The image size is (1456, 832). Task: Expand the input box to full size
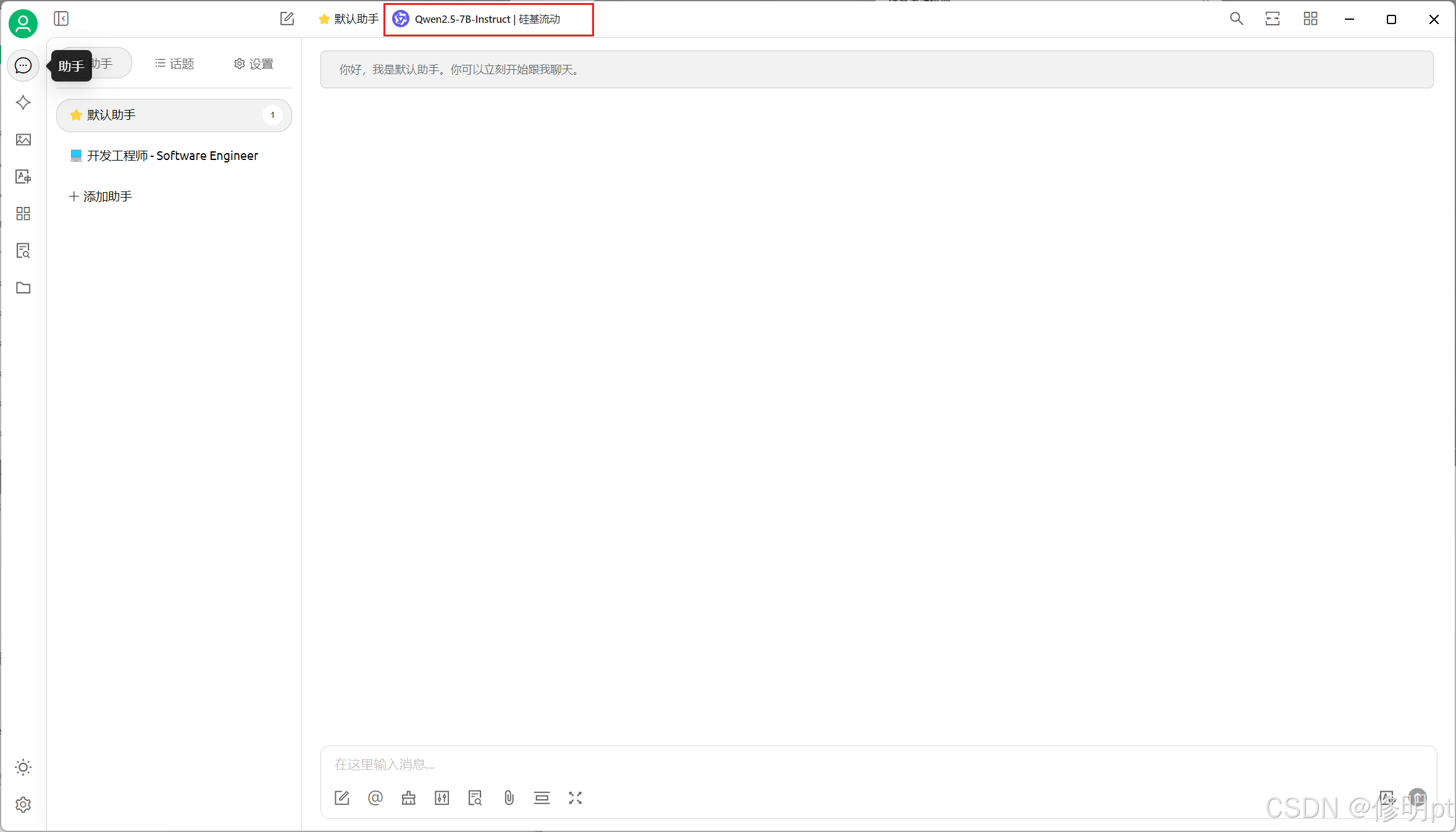tap(575, 798)
